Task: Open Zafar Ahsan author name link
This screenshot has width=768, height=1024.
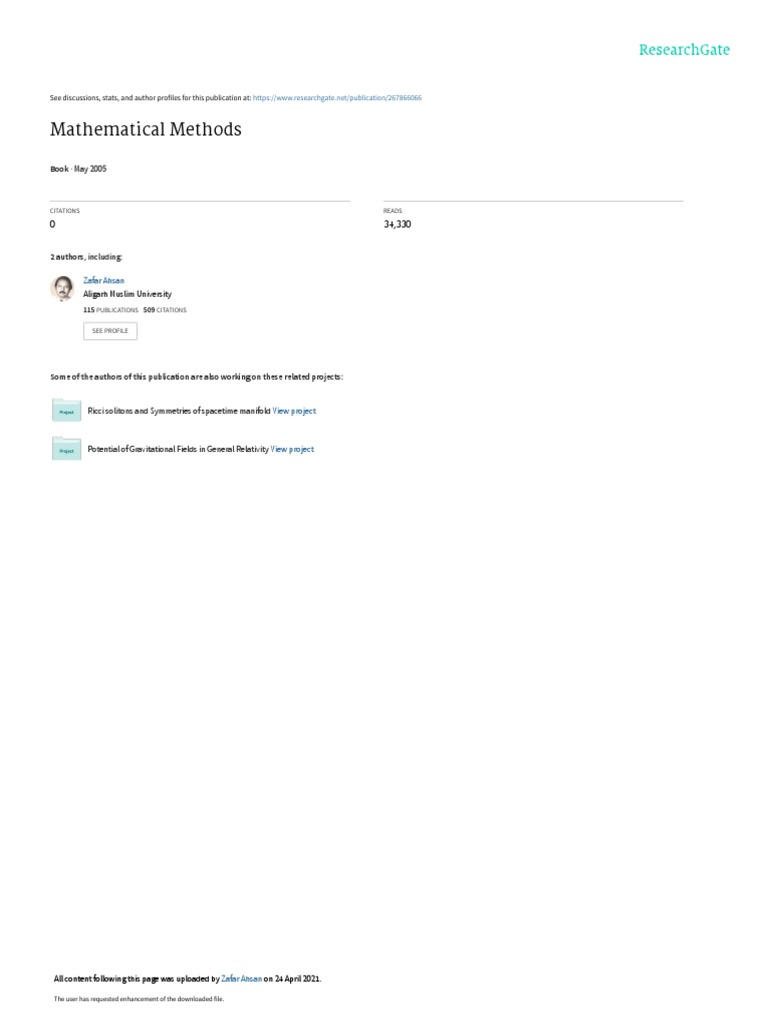Action: pyautogui.click(x=104, y=281)
